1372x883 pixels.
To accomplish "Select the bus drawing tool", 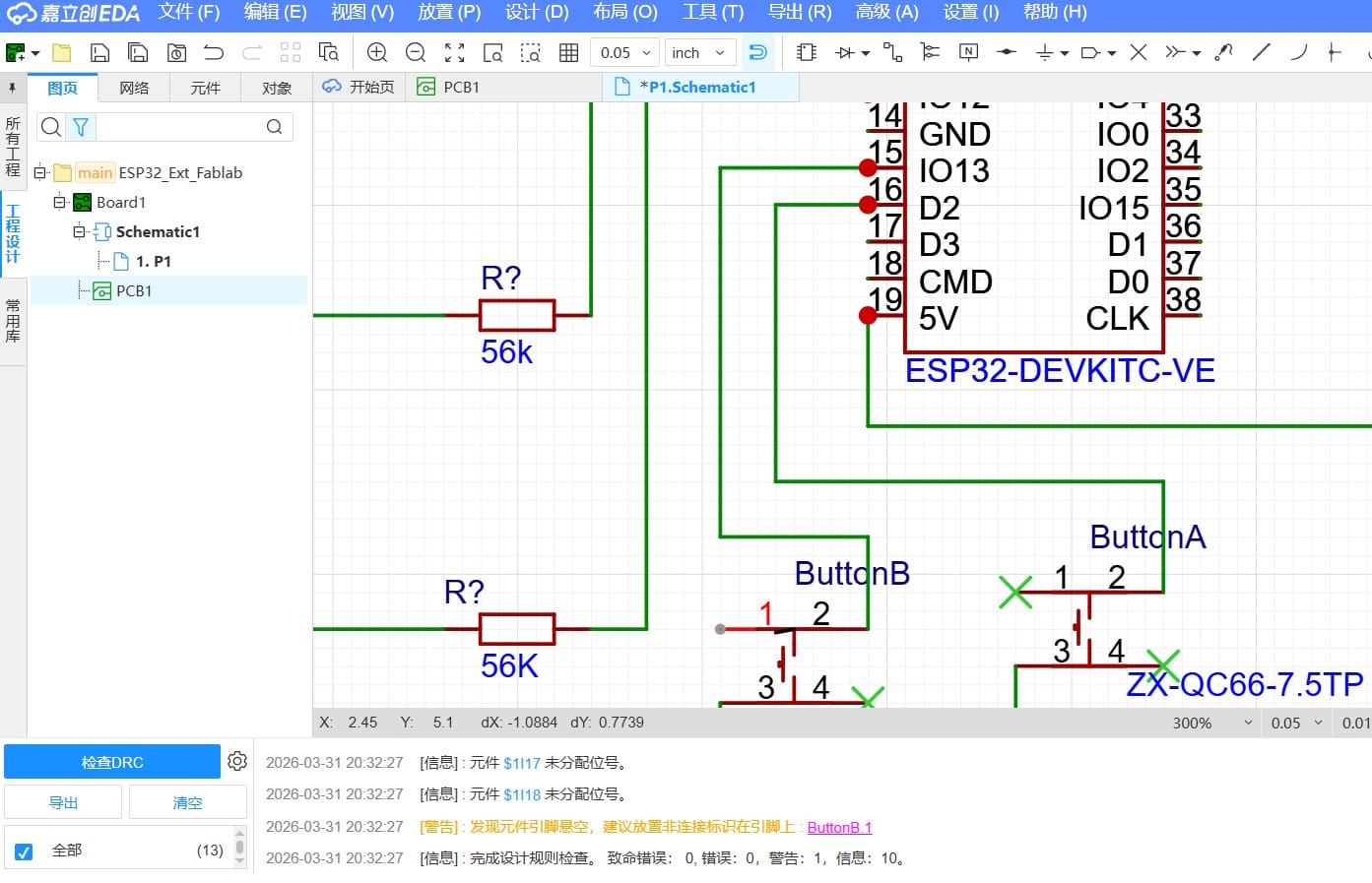I will coord(930,53).
